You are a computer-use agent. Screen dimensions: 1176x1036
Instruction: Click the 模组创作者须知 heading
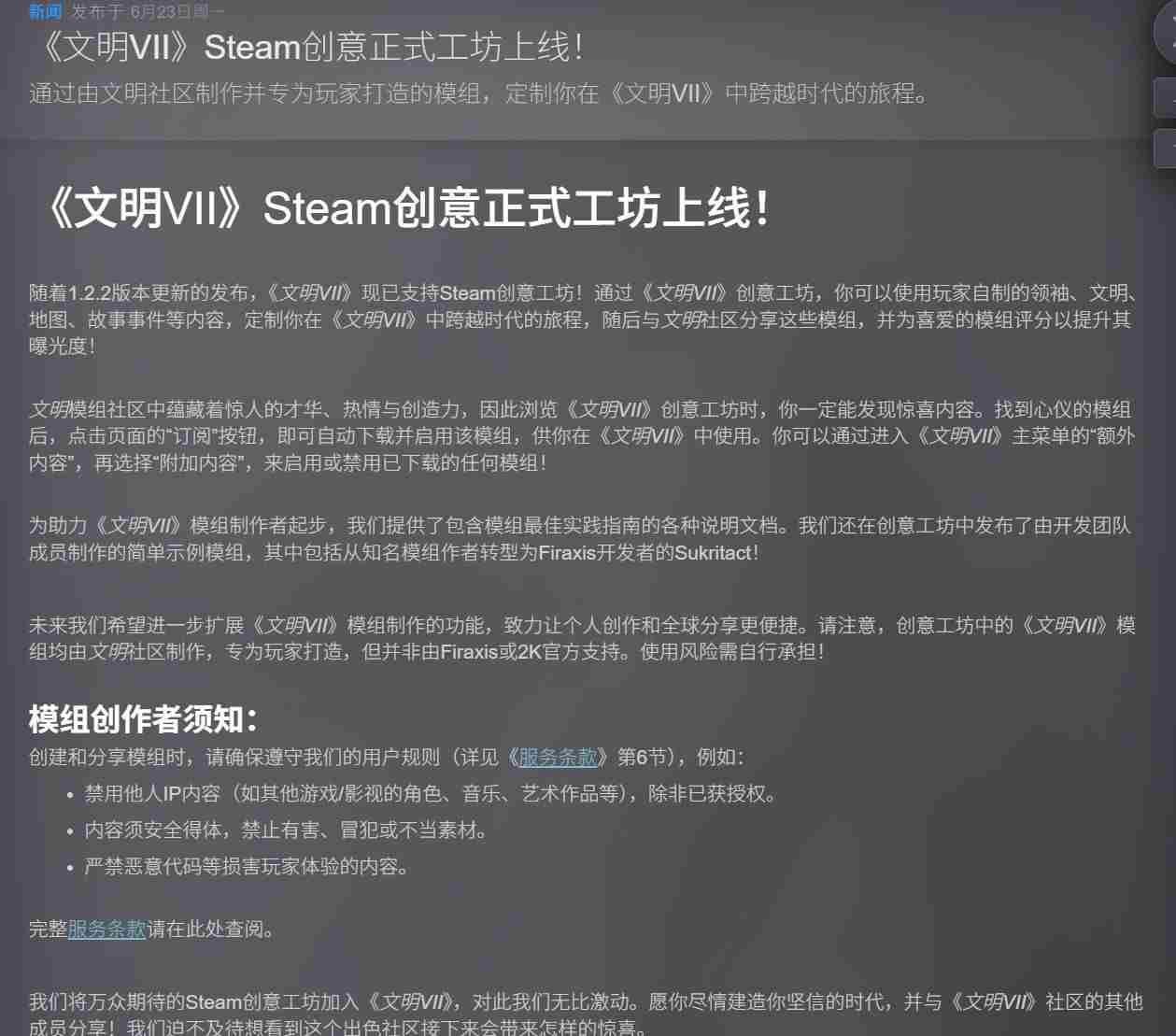pyautogui.click(x=144, y=719)
